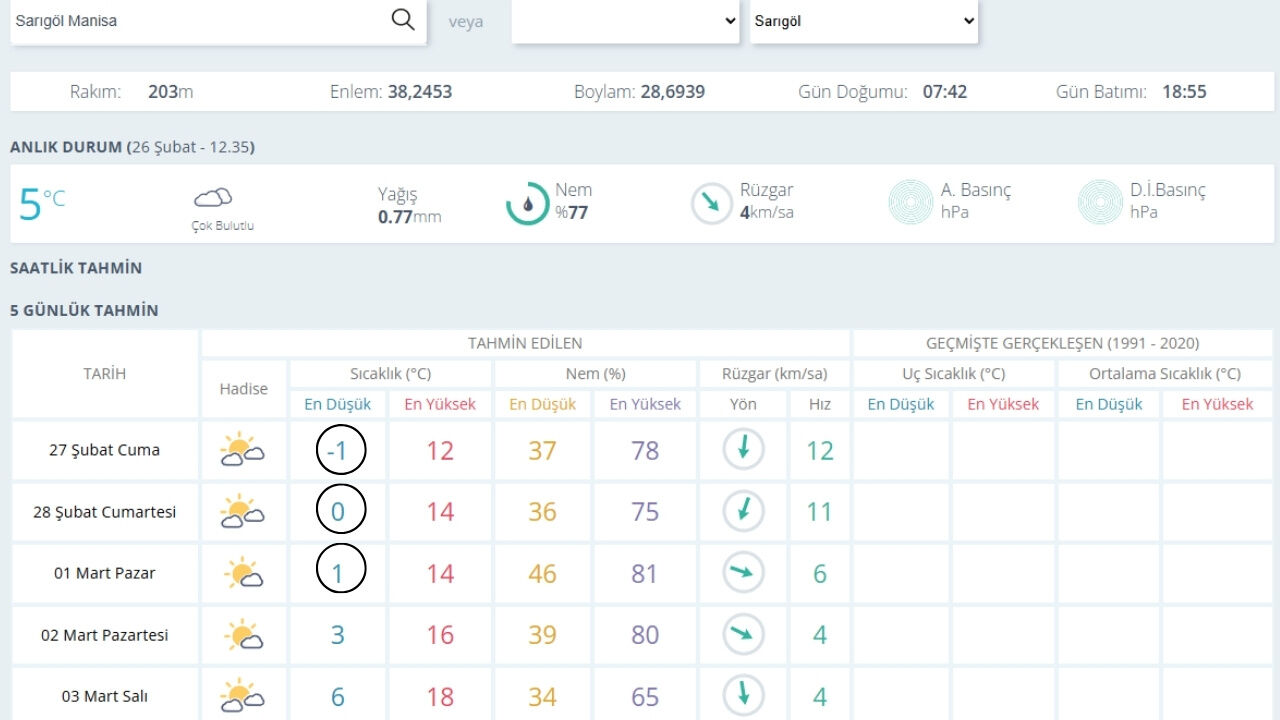Screen dimensions: 1280x720
Task: Open the empty province dropdown
Action: pyautogui.click(x=626, y=21)
